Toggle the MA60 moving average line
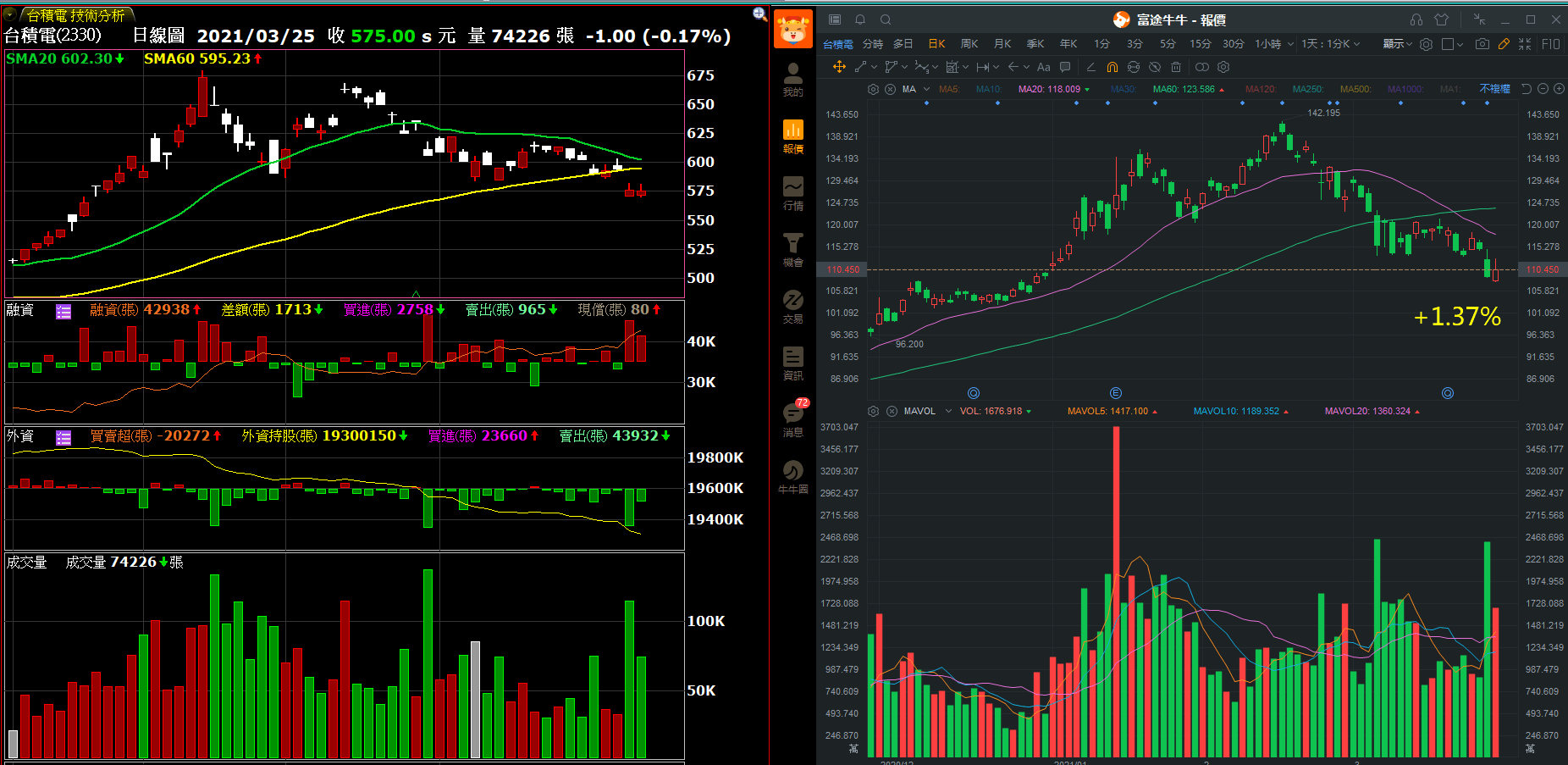 coord(1188,89)
